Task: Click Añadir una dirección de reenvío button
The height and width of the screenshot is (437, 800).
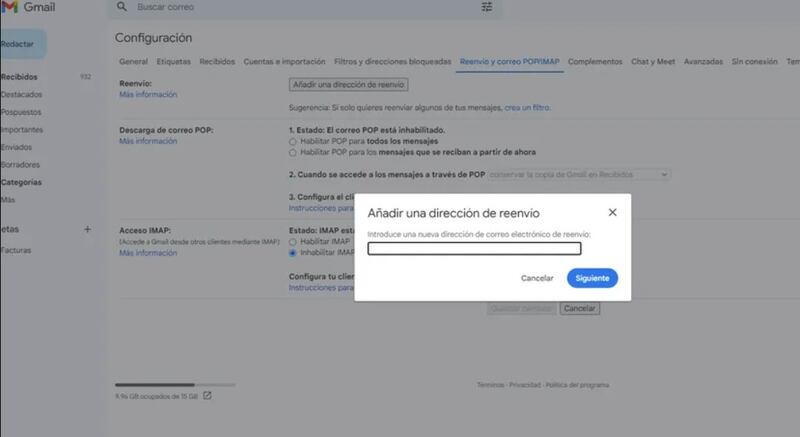Action: tap(348, 85)
